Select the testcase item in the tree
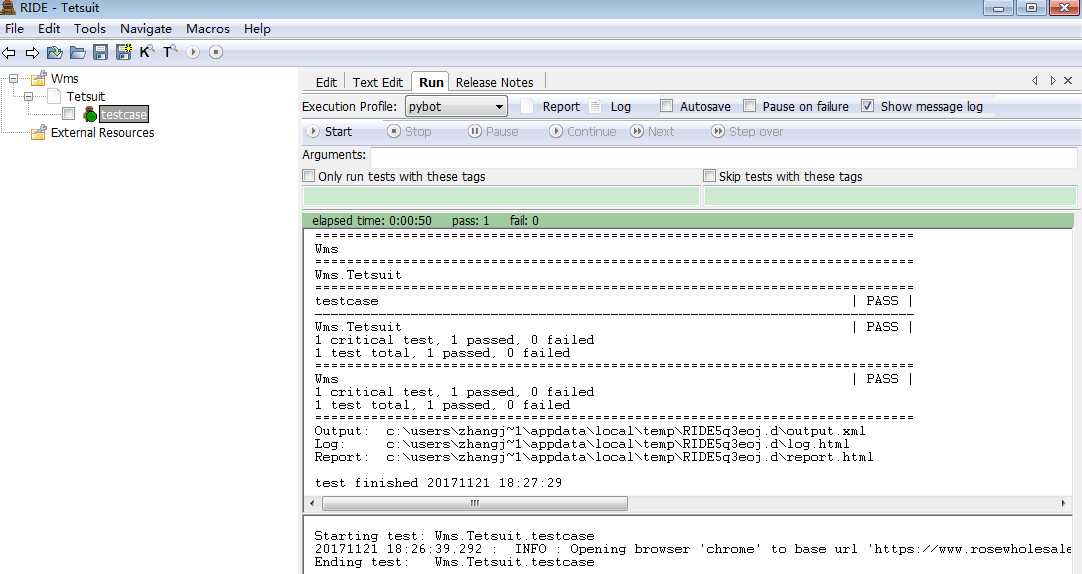This screenshot has width=1082, height=574. pyautogui.click(x=124, y=115)
